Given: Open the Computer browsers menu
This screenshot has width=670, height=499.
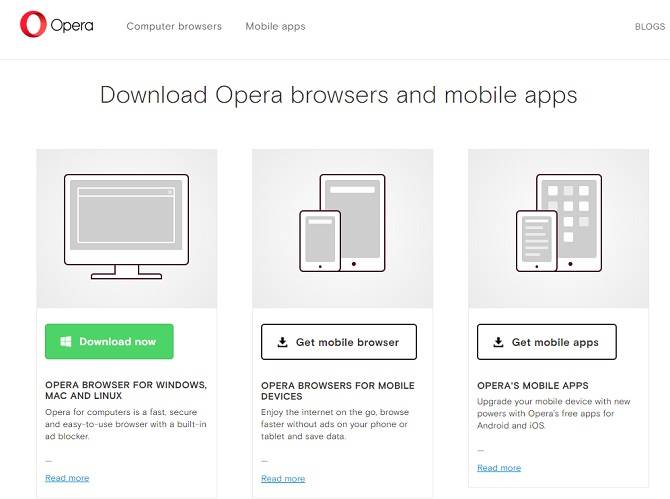Looking at the screenshot, I should click(174, 26).
